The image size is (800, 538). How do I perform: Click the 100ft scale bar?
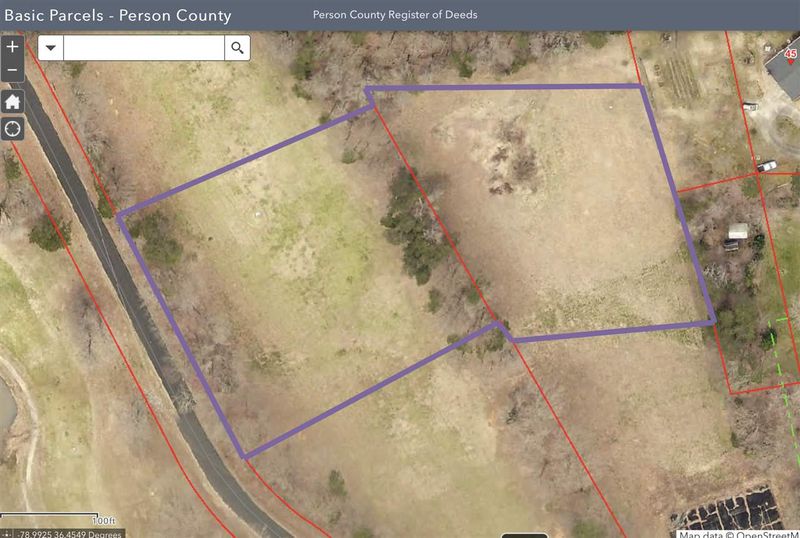(58, 519)
